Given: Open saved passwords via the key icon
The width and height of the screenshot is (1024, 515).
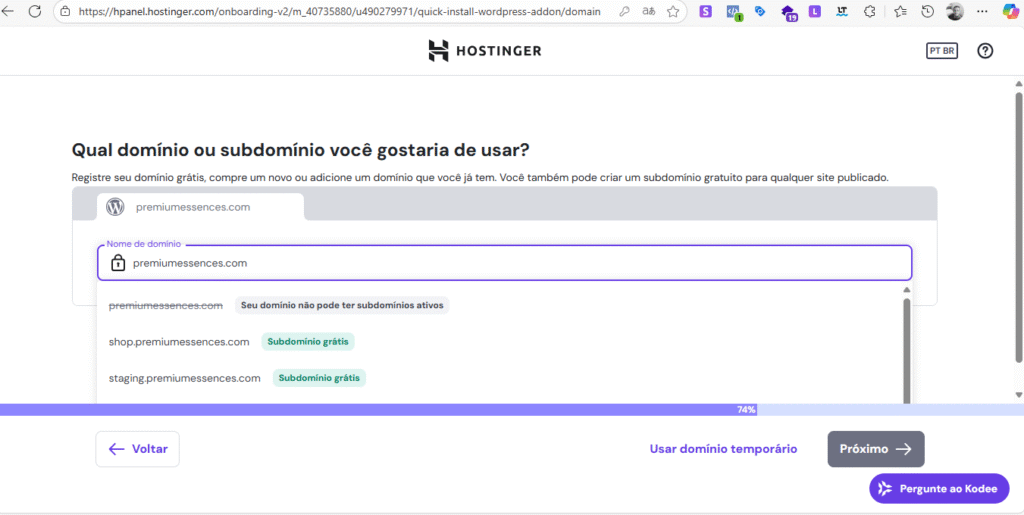Looking at the screenshot, I should 624,11.
